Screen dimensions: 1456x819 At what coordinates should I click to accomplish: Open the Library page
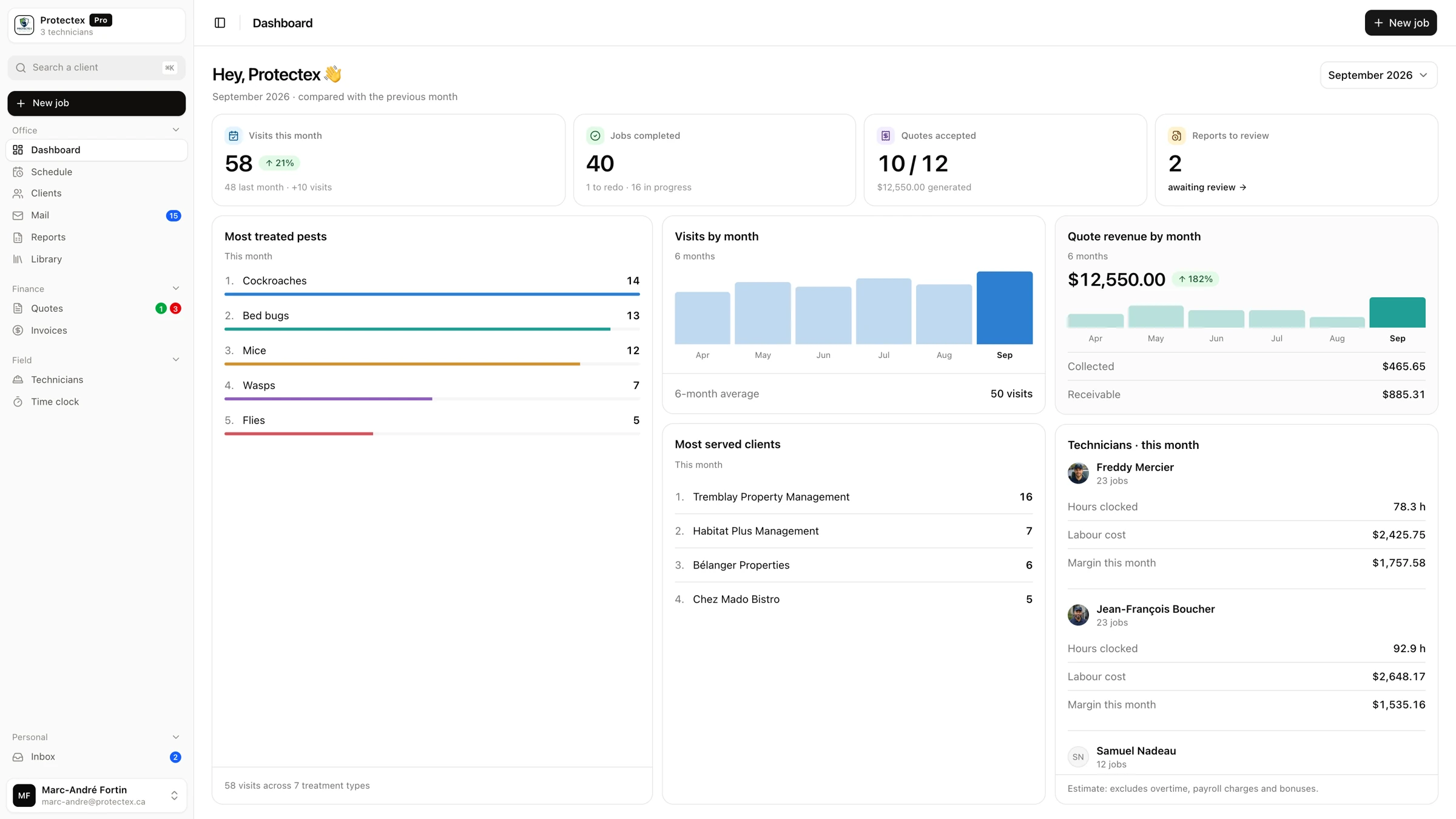96,259
